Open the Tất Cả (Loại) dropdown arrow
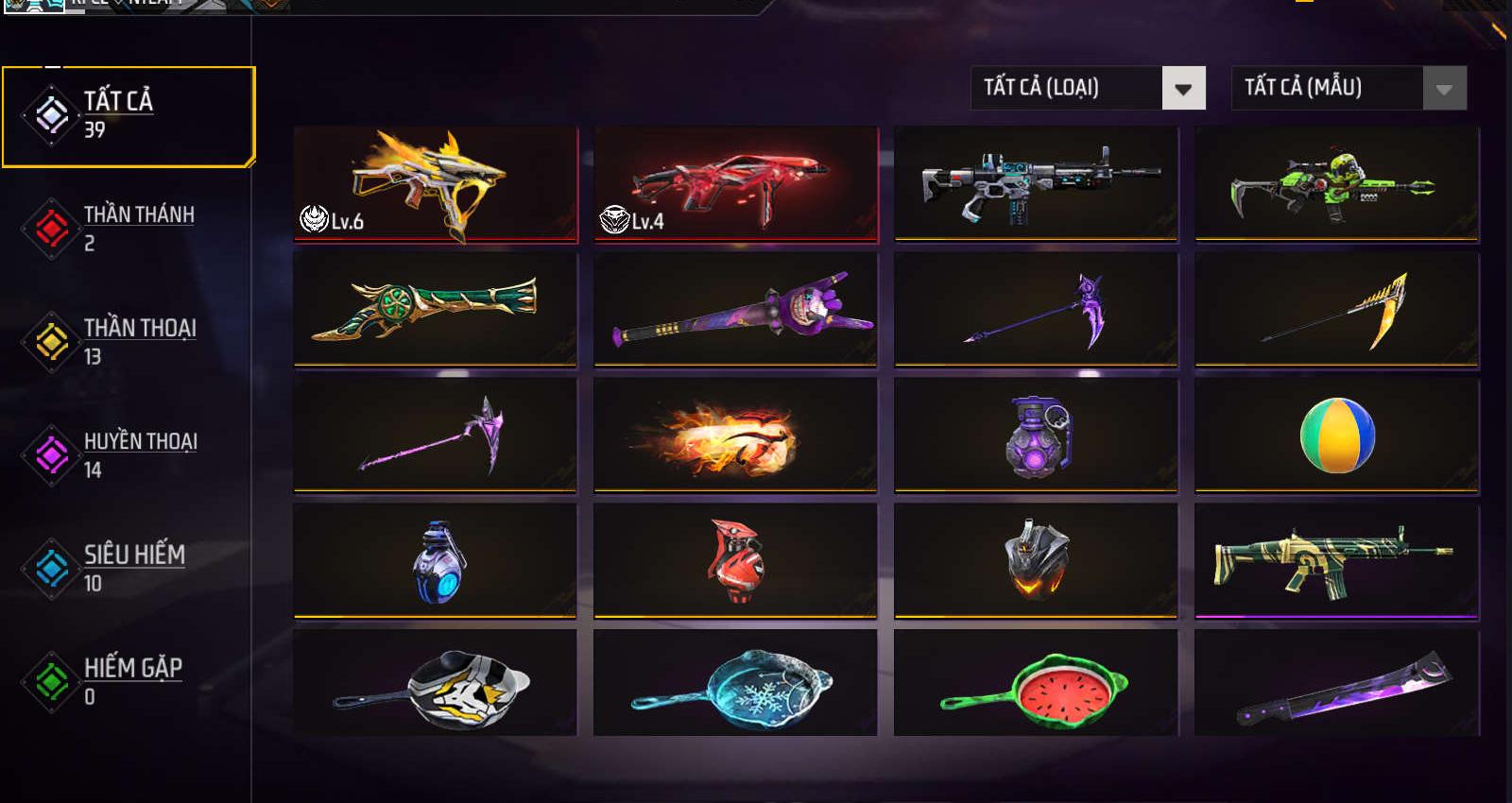Screen dimensions: 1512x803 pos(1183,88)
